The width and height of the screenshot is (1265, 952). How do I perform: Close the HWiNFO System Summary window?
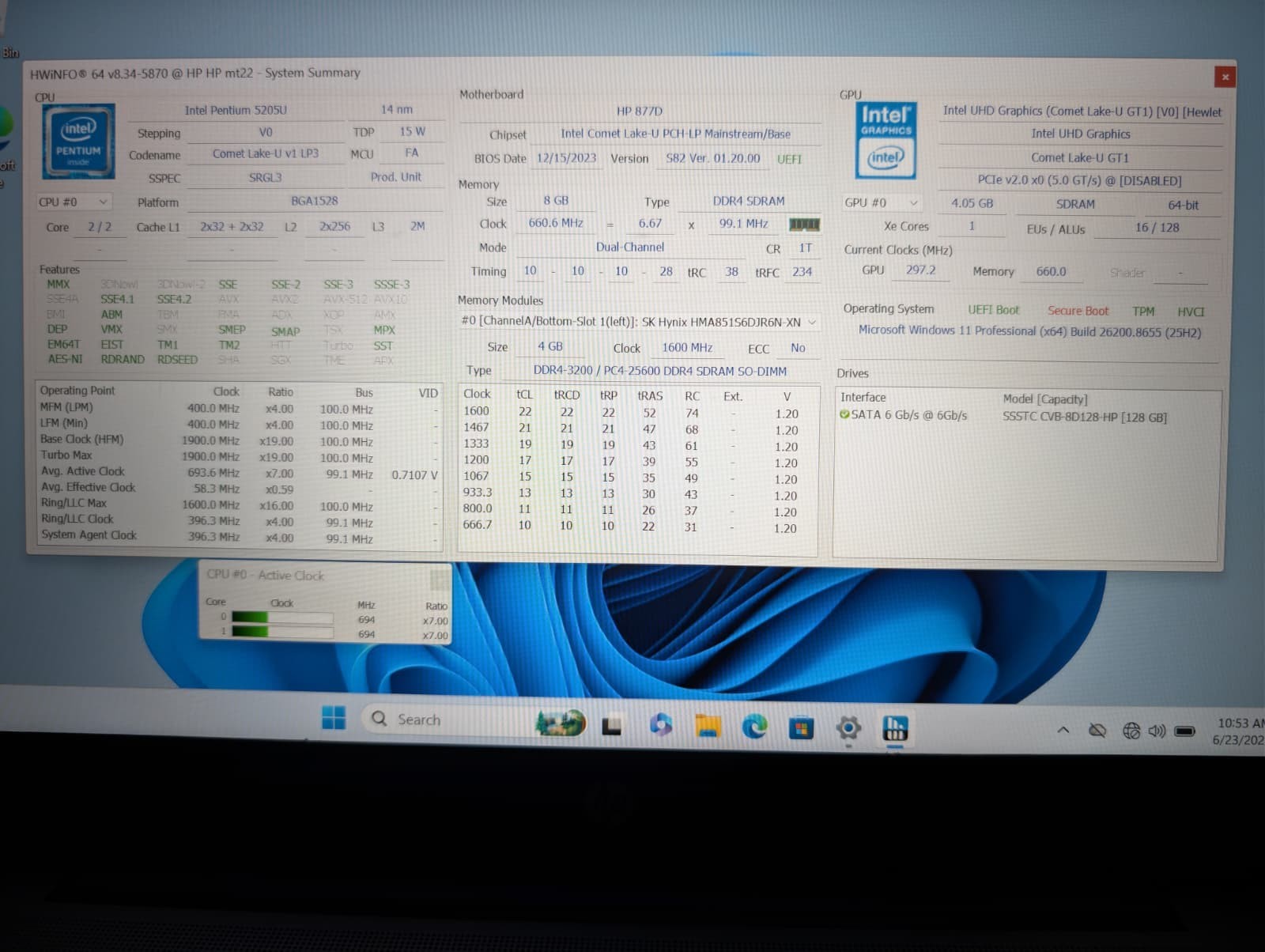[1225, 77]
